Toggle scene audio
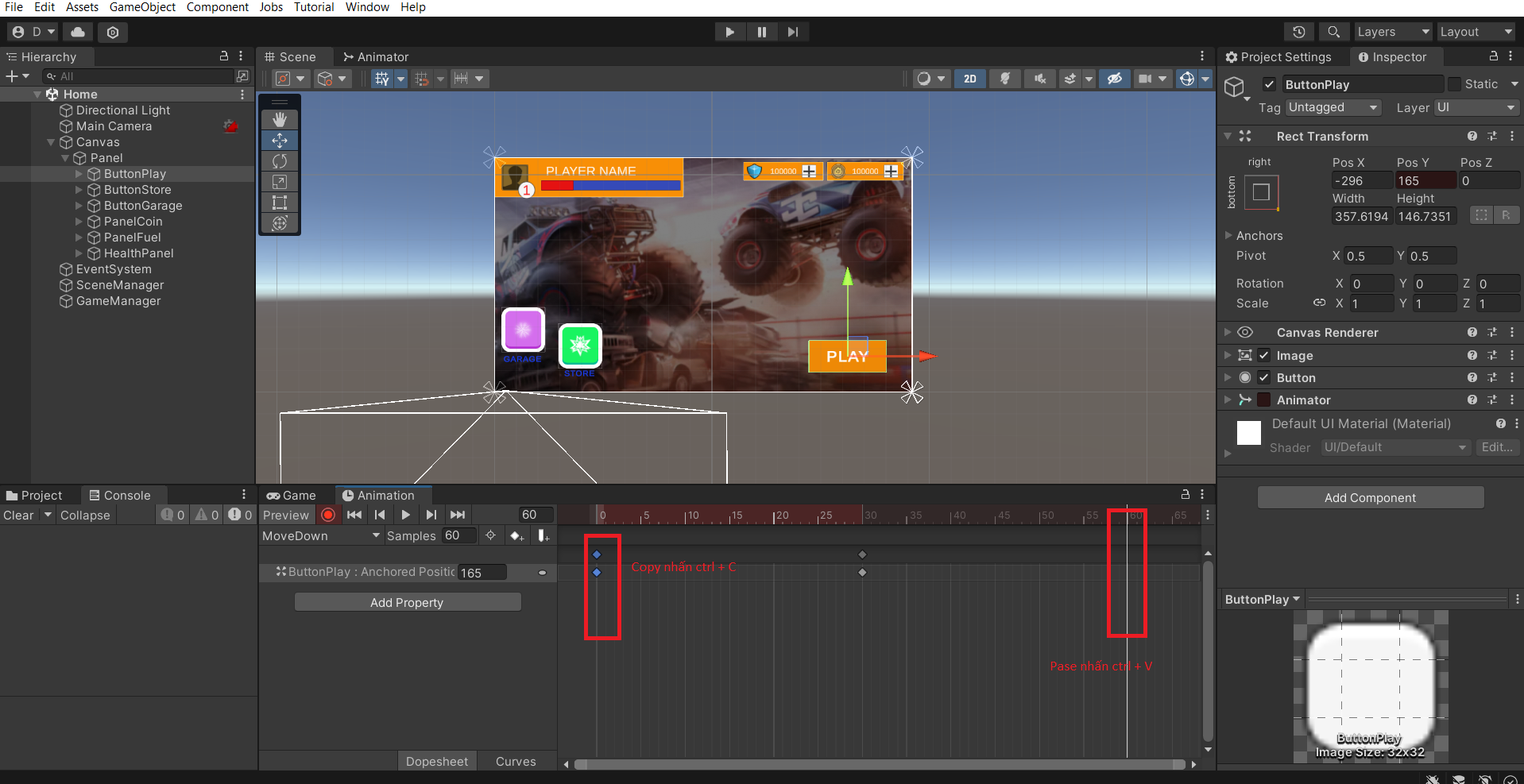Image resolution: width=1524 pixels, height=784 pixels. (x=1039, y=79)
